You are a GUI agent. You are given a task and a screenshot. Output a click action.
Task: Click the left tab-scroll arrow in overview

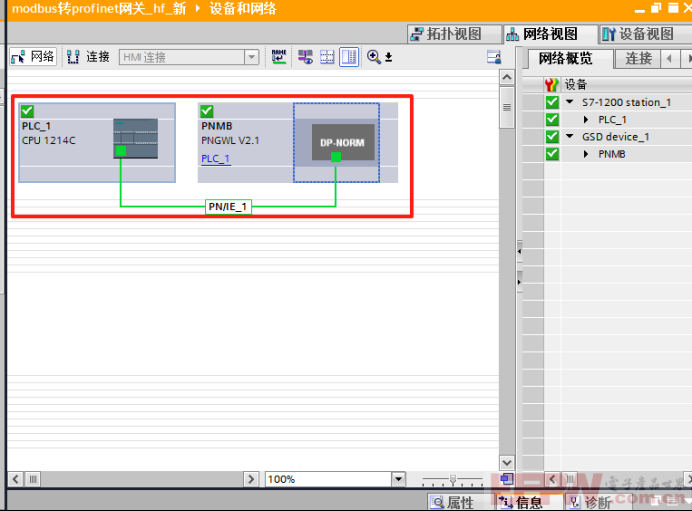[x=670, y=58]
